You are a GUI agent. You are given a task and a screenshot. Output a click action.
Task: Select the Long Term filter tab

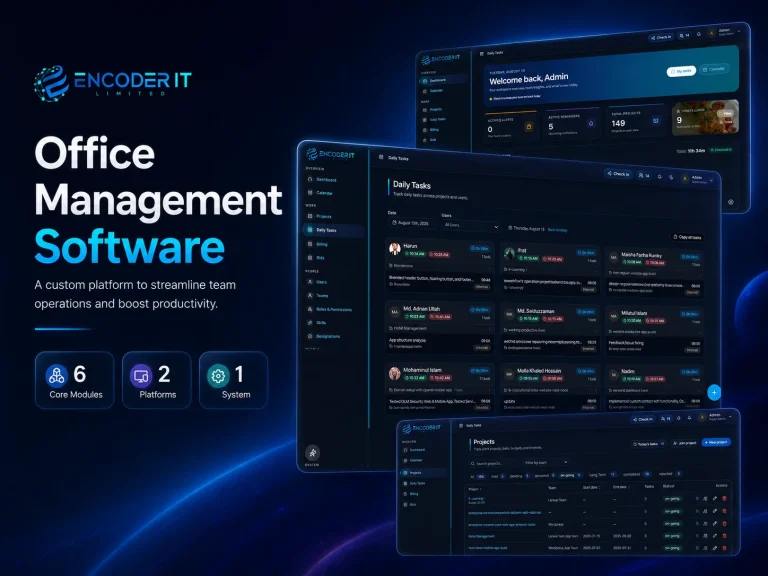602,475
